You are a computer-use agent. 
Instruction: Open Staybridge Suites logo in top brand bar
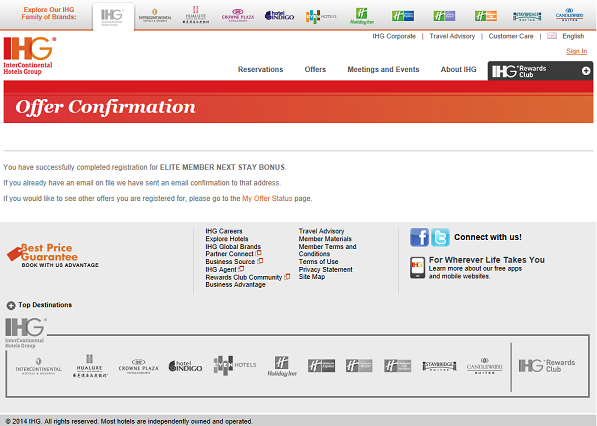coord(527,16)
